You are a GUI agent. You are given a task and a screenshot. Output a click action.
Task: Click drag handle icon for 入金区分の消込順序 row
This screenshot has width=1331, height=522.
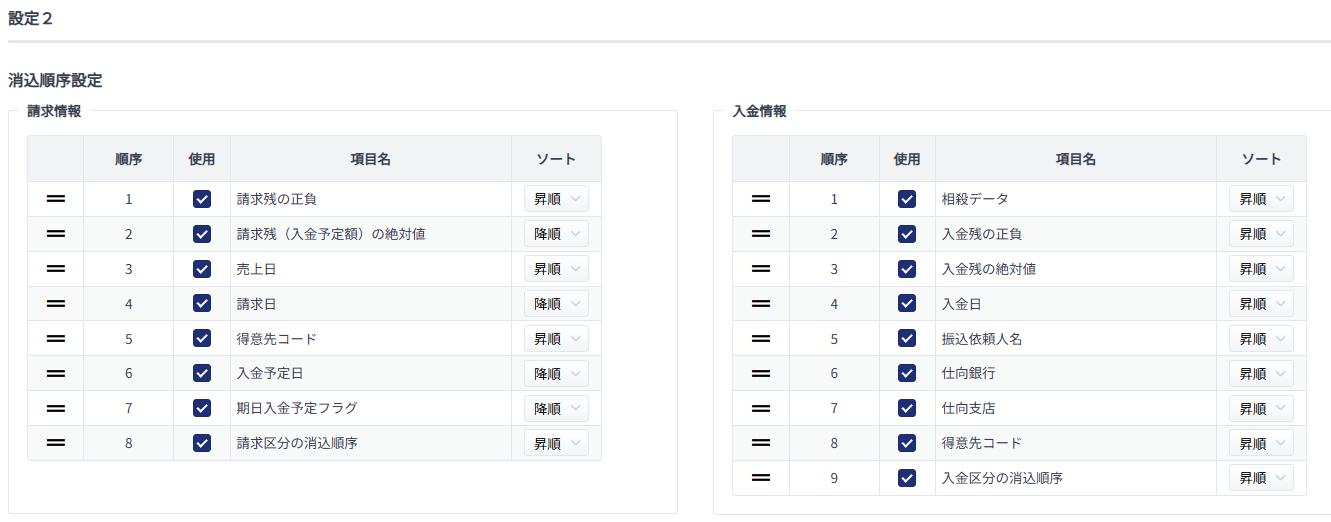[761, 478]
